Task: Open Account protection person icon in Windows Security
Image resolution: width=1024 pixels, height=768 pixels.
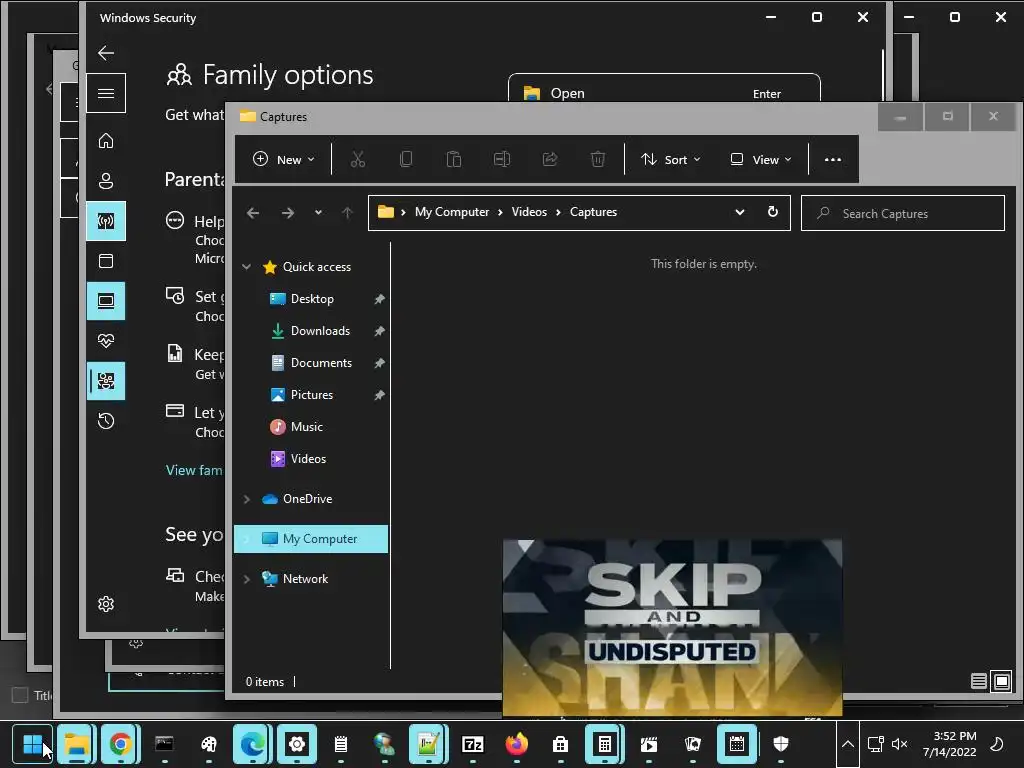Action: pyautogui.click(x=106, y=181)
